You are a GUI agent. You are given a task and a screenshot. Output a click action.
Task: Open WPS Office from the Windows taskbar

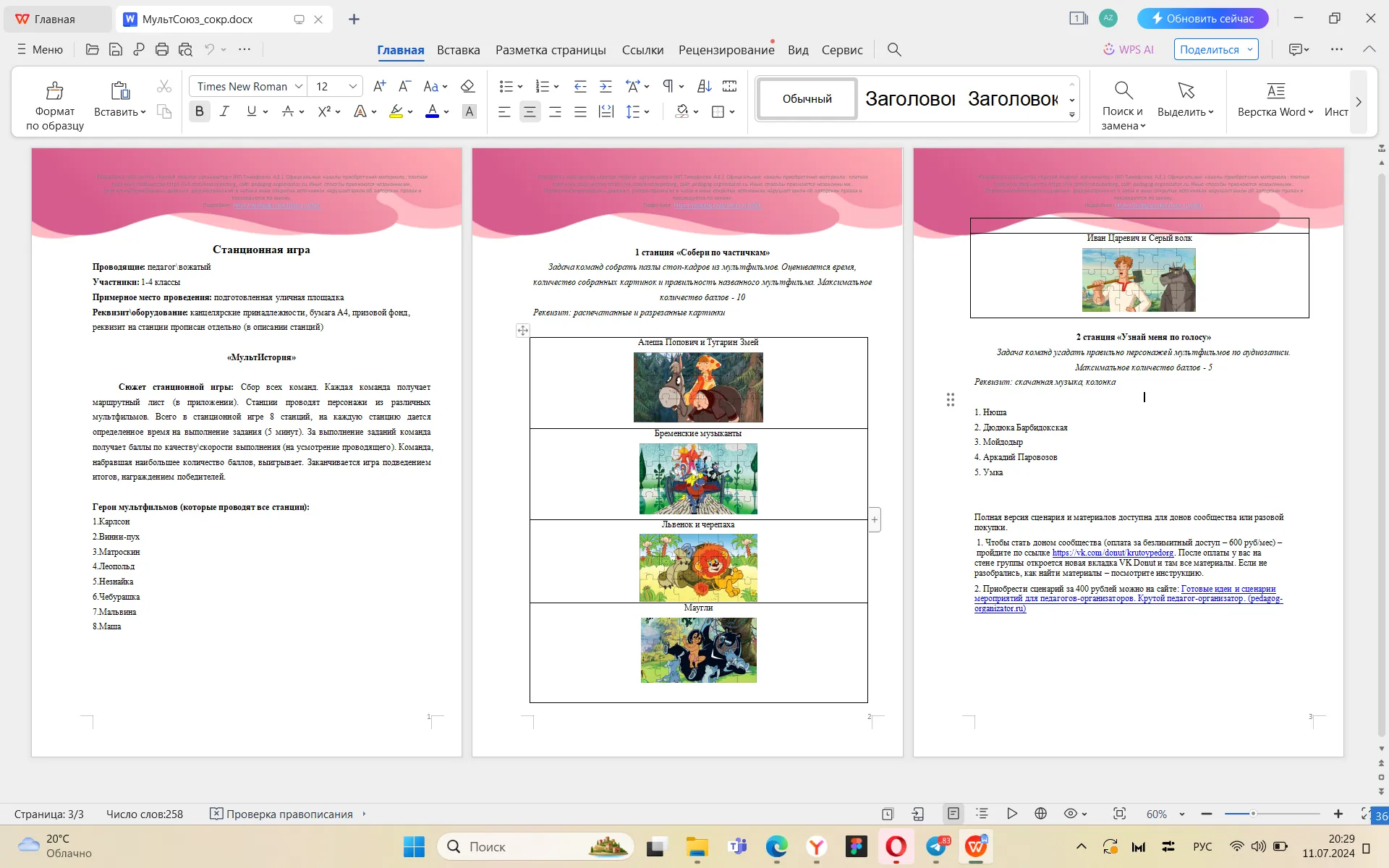975,846
